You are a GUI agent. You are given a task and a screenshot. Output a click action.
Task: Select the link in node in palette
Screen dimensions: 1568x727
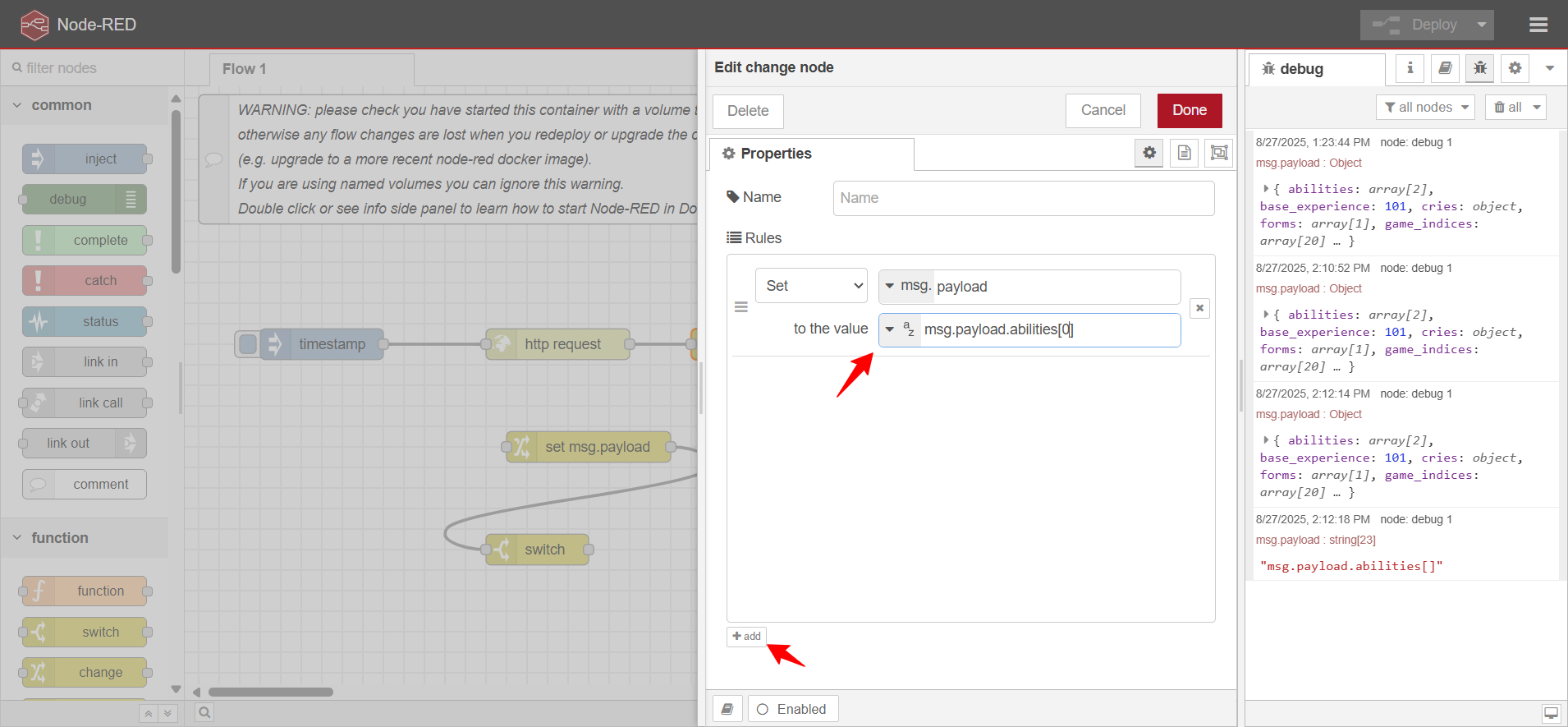point(85,361)
